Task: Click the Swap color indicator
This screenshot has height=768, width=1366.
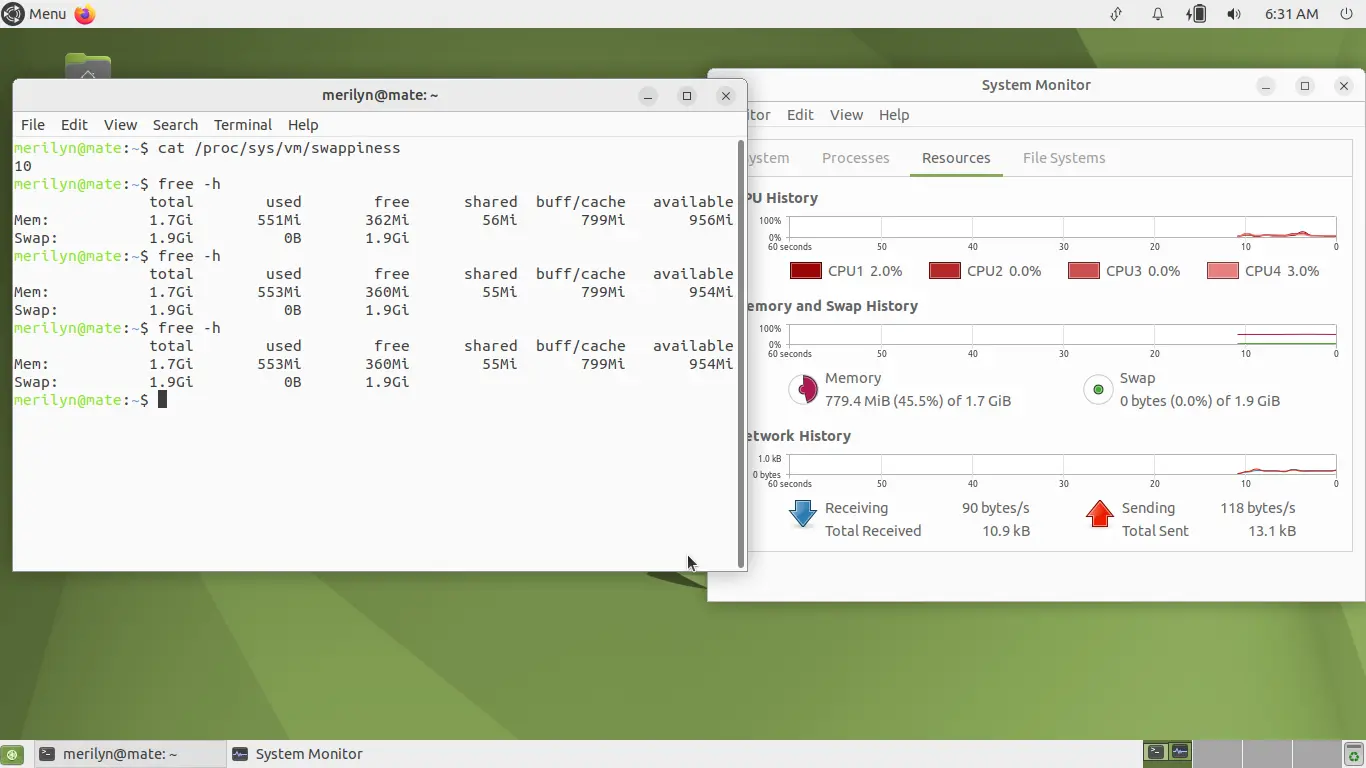Action: coord(1098,389)
